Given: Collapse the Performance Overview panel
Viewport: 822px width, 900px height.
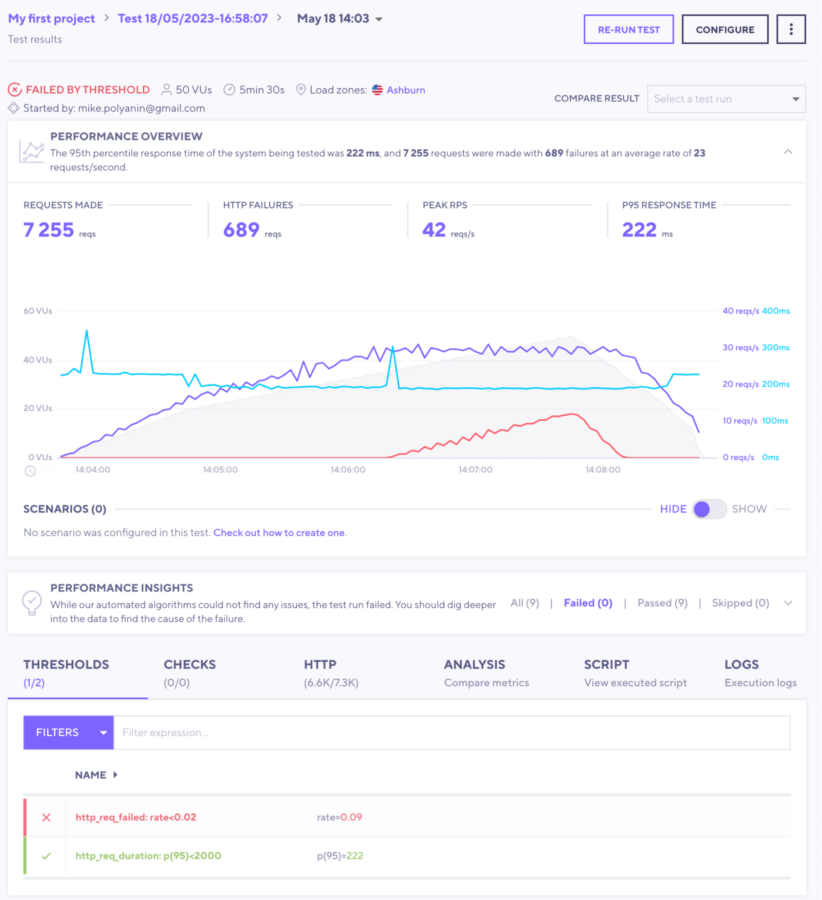Looking at the screenshot, I should [x=787, y=152].
